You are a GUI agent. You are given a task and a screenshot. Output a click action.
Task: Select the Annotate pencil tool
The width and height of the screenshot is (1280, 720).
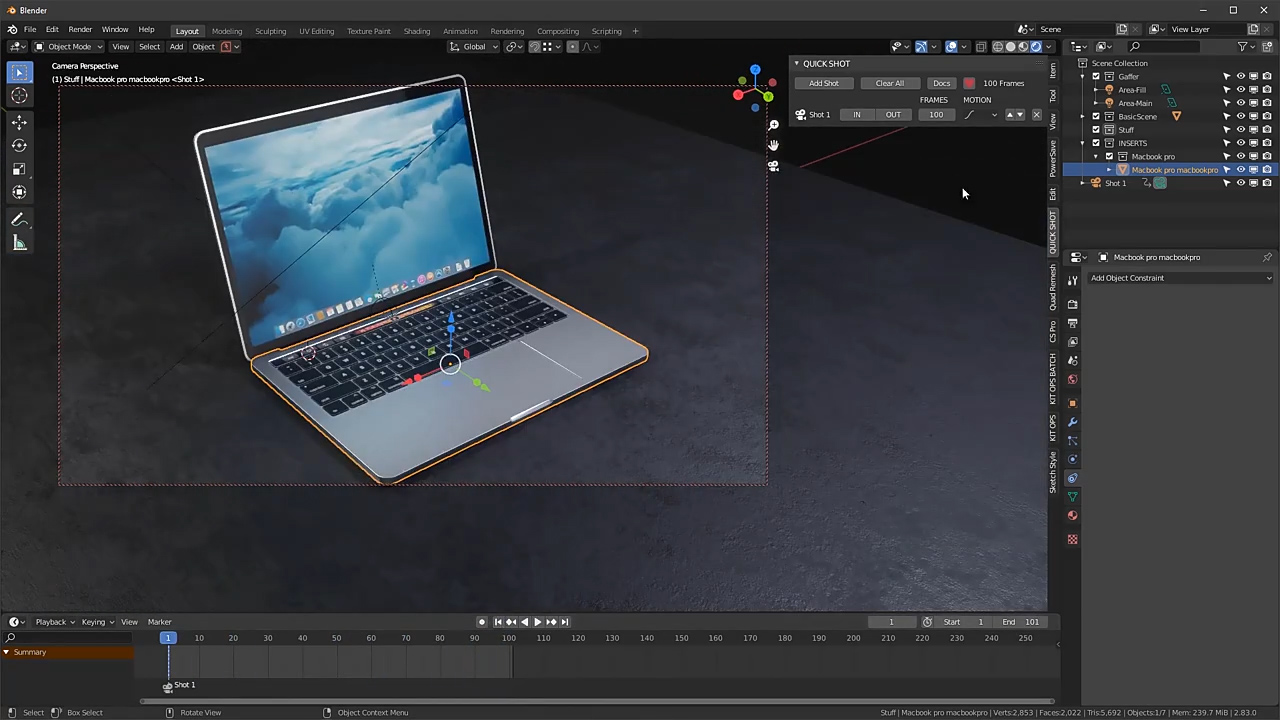pos(19,220)
